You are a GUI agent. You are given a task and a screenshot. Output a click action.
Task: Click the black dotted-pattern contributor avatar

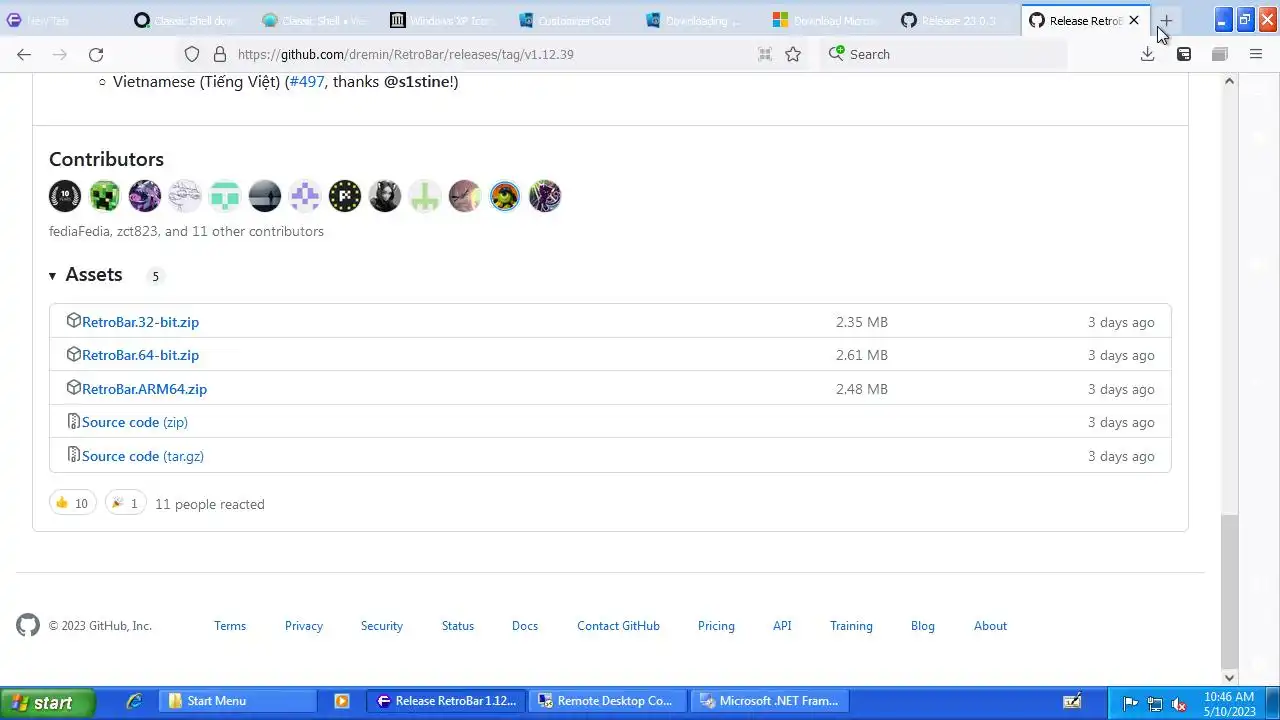pyautogui.click(x=345, y=196)
